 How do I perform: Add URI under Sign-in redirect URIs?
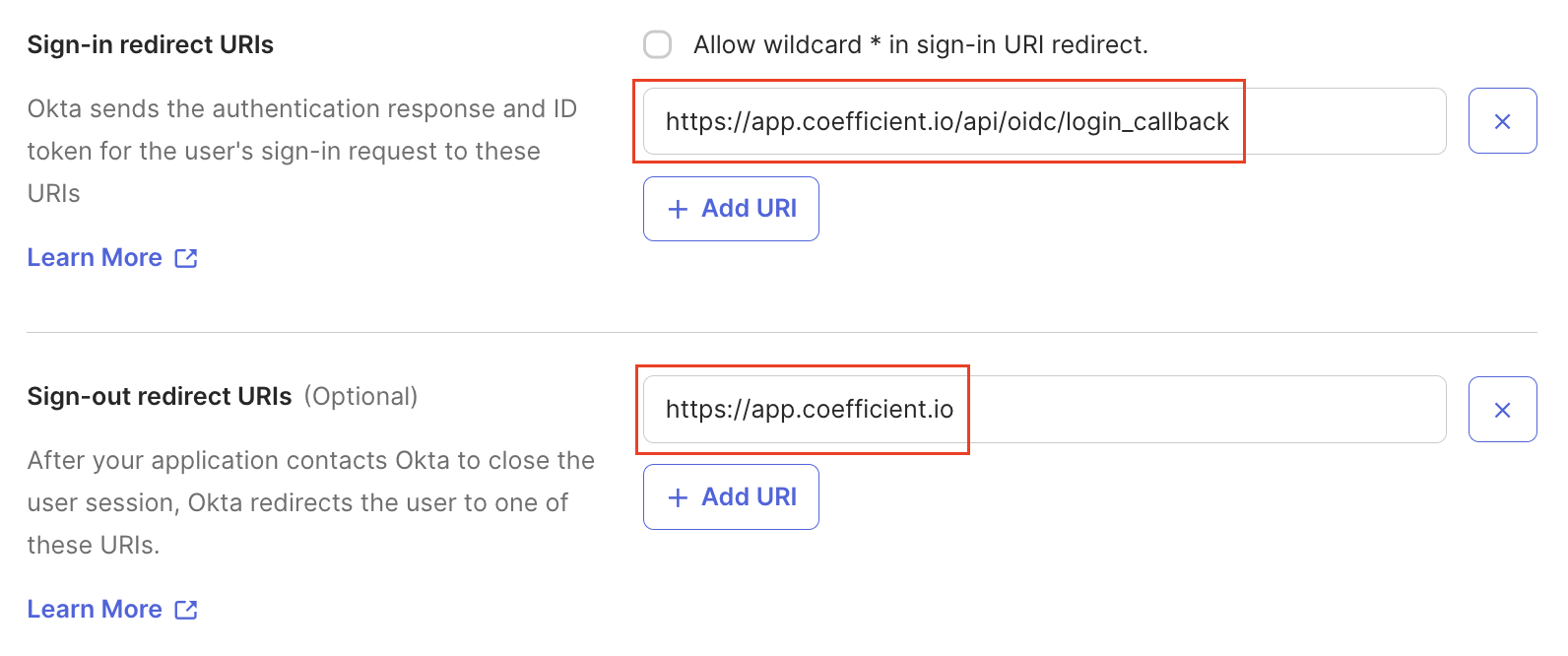(x=731, y=209)
